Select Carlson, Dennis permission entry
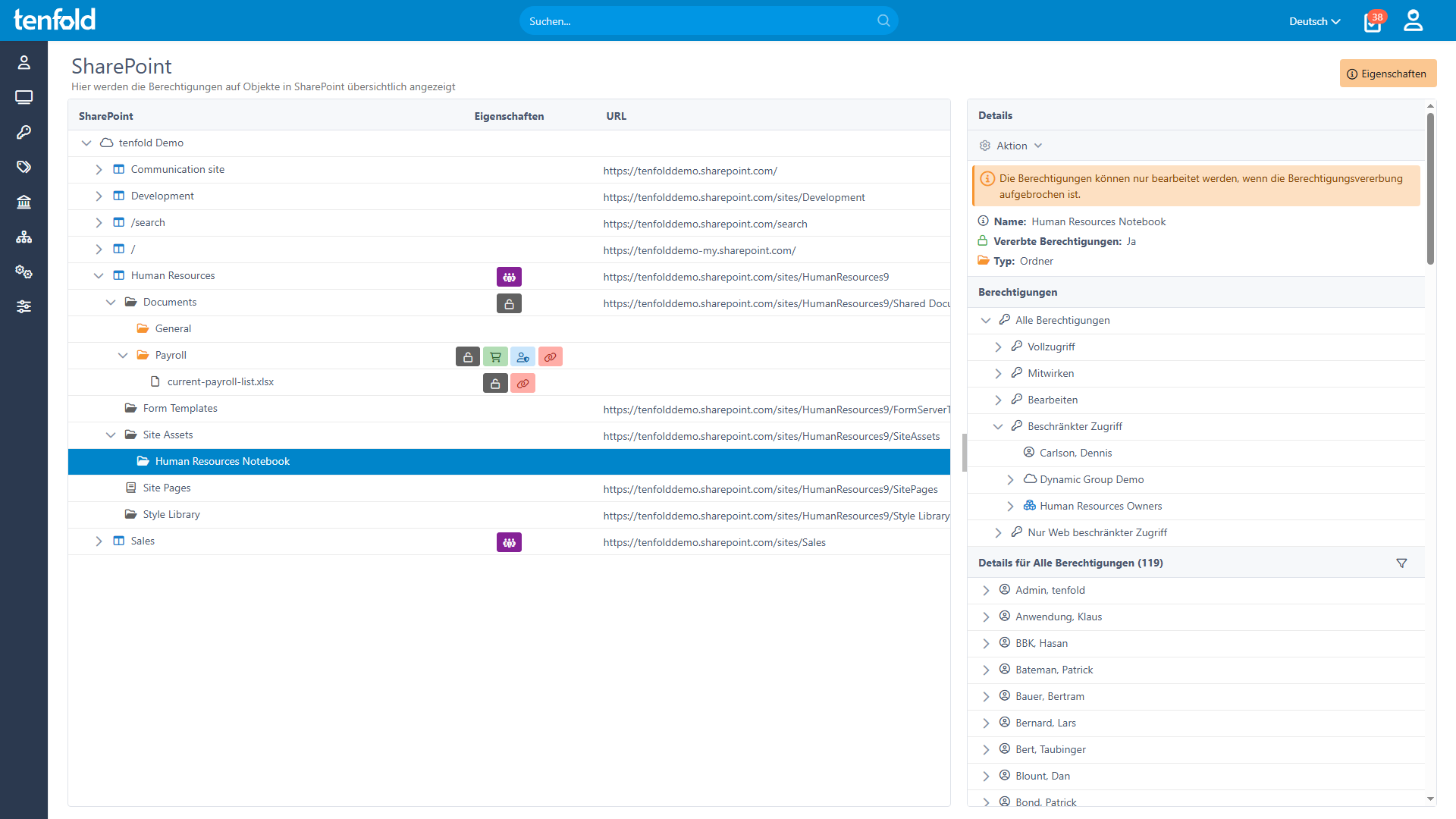The height and width of the screenshot is (819, 1456). (1075, 453)
